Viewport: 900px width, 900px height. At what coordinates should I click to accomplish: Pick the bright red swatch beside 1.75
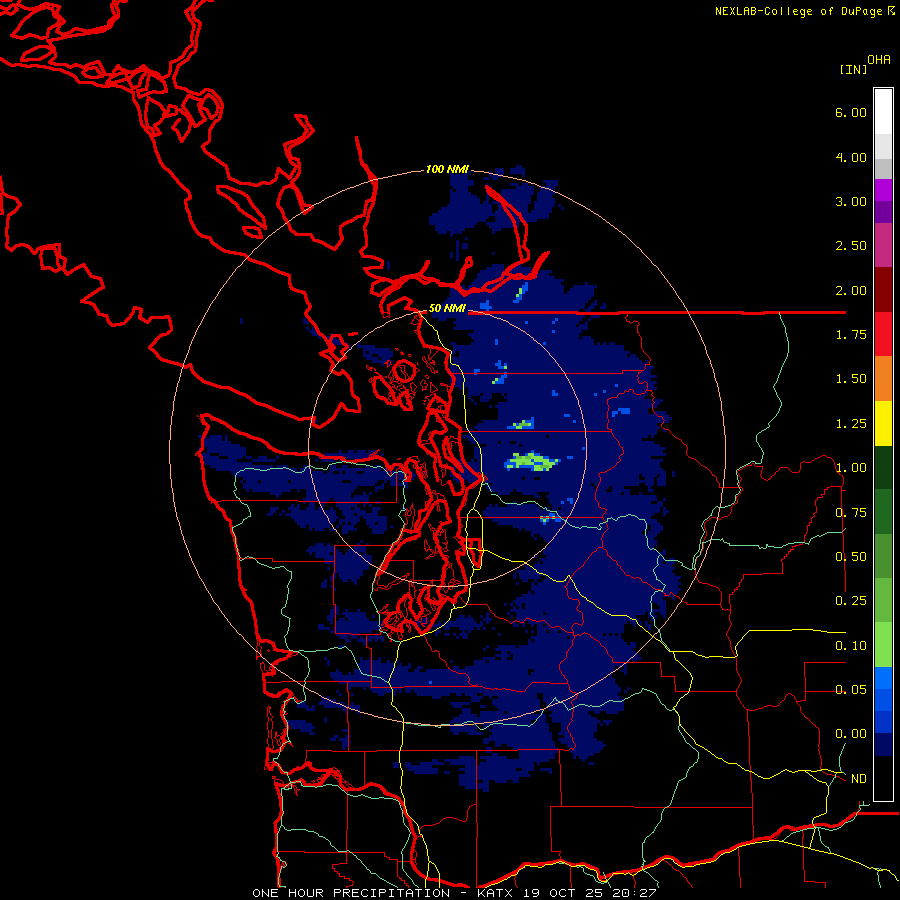(883, 334)
